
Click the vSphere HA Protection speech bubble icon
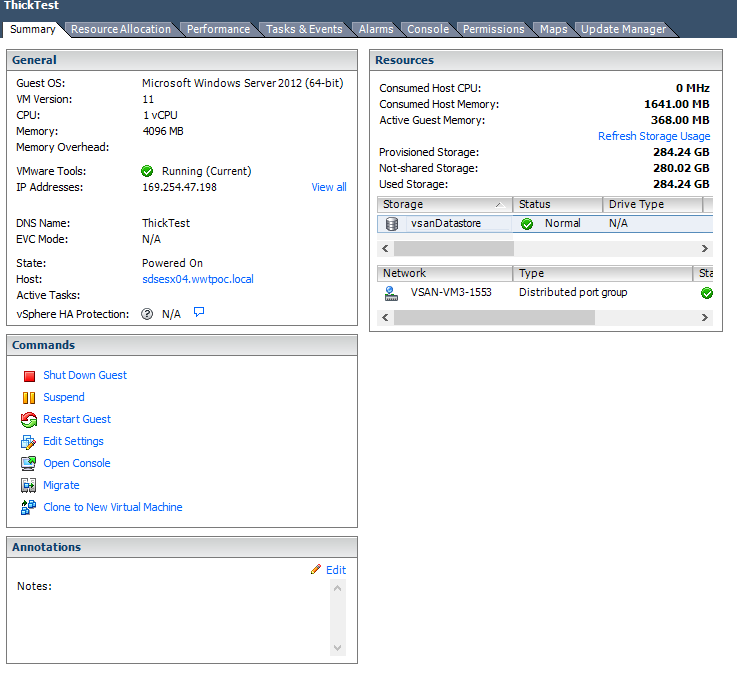click(x=199, y=313)
